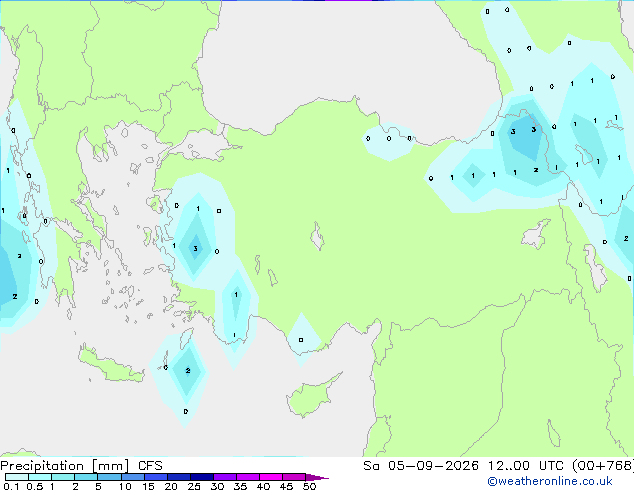The height and width of the screenshot is (490, 634).
Task: Click the "0.1" legend label
Action: [11, 486]
